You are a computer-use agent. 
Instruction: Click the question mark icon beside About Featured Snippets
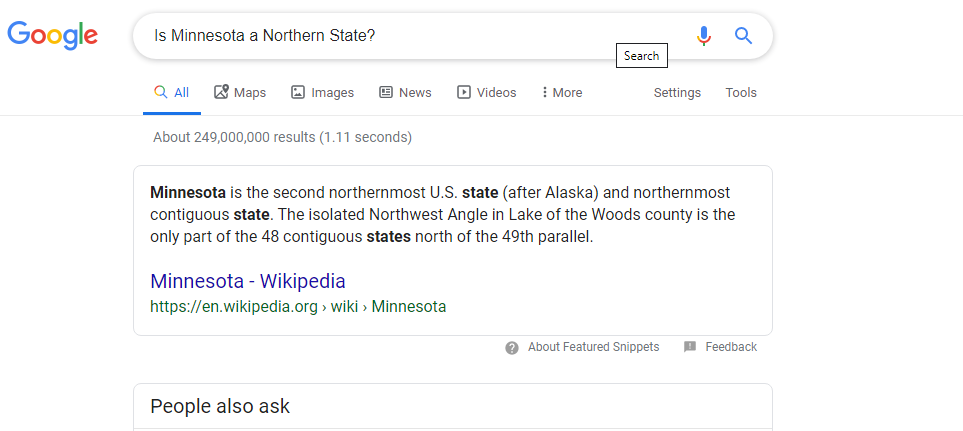[512, 348]
